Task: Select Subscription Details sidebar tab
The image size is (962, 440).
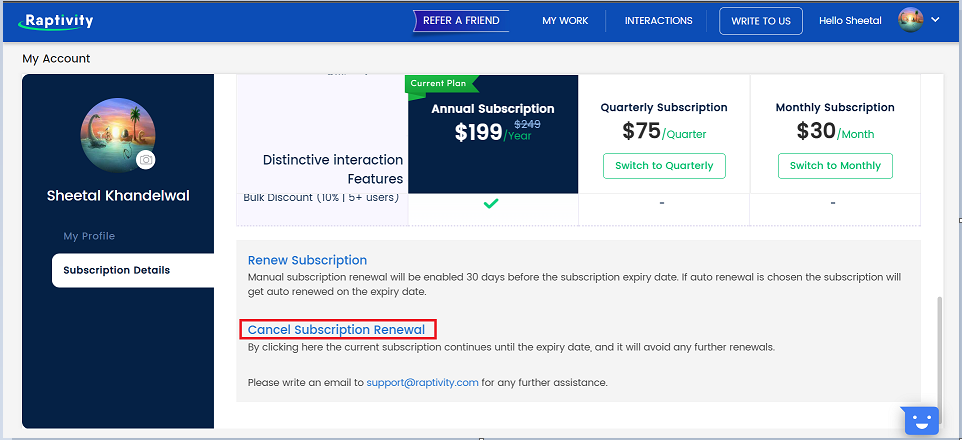Action: (x=133, y=271)
